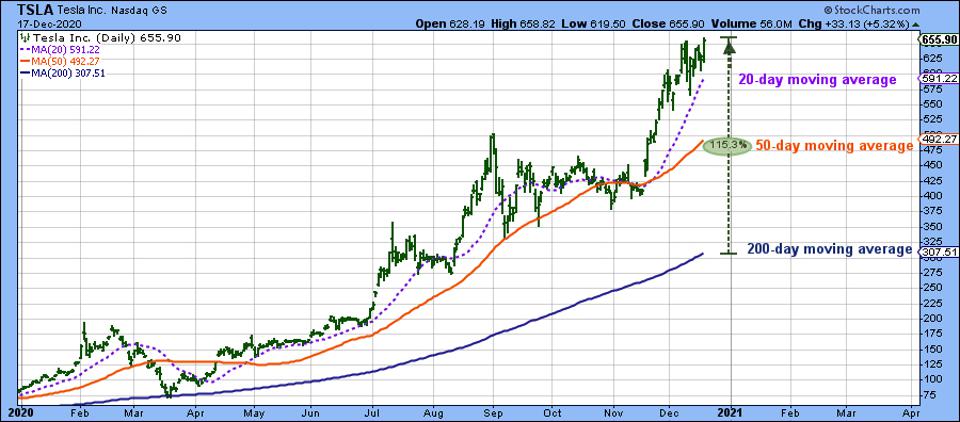The width and height of the screenshot is (960, 422).
Task: Click the 591.22 MA(20) axis price tag
Action: click(937, 78)
